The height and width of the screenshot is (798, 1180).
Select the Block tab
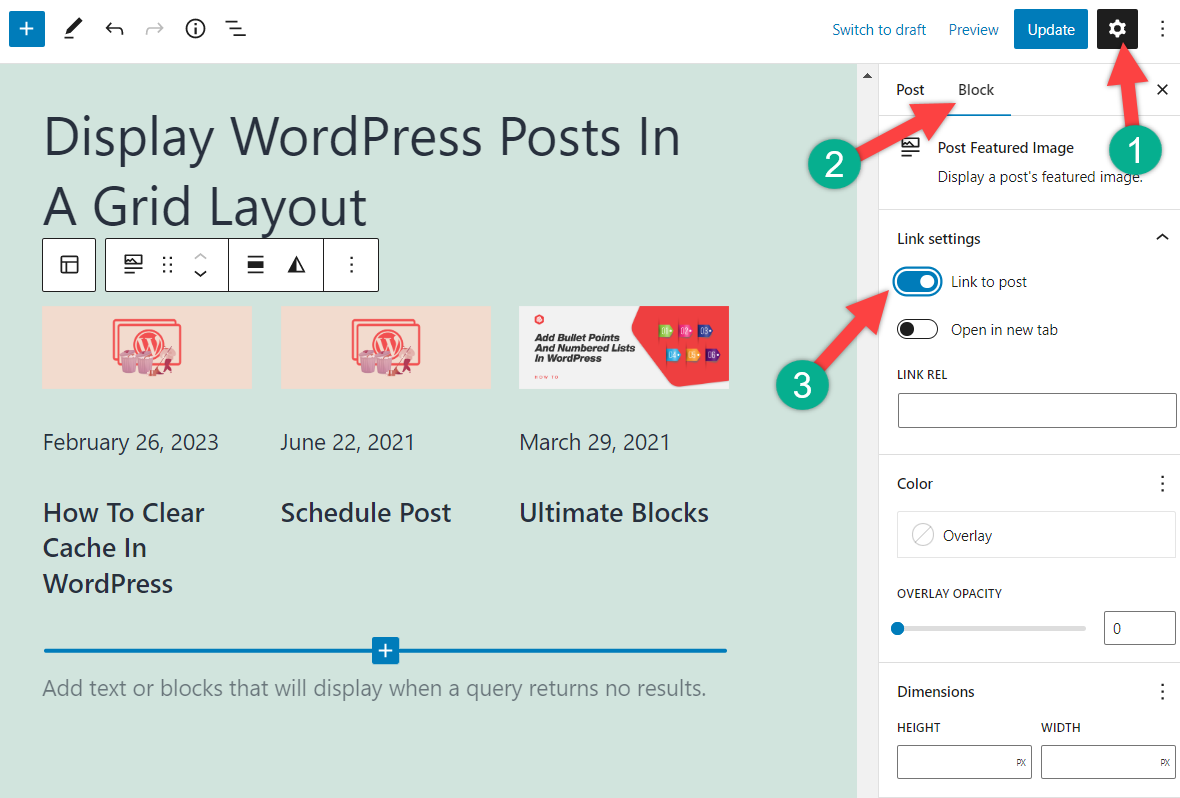click(976, 89)
